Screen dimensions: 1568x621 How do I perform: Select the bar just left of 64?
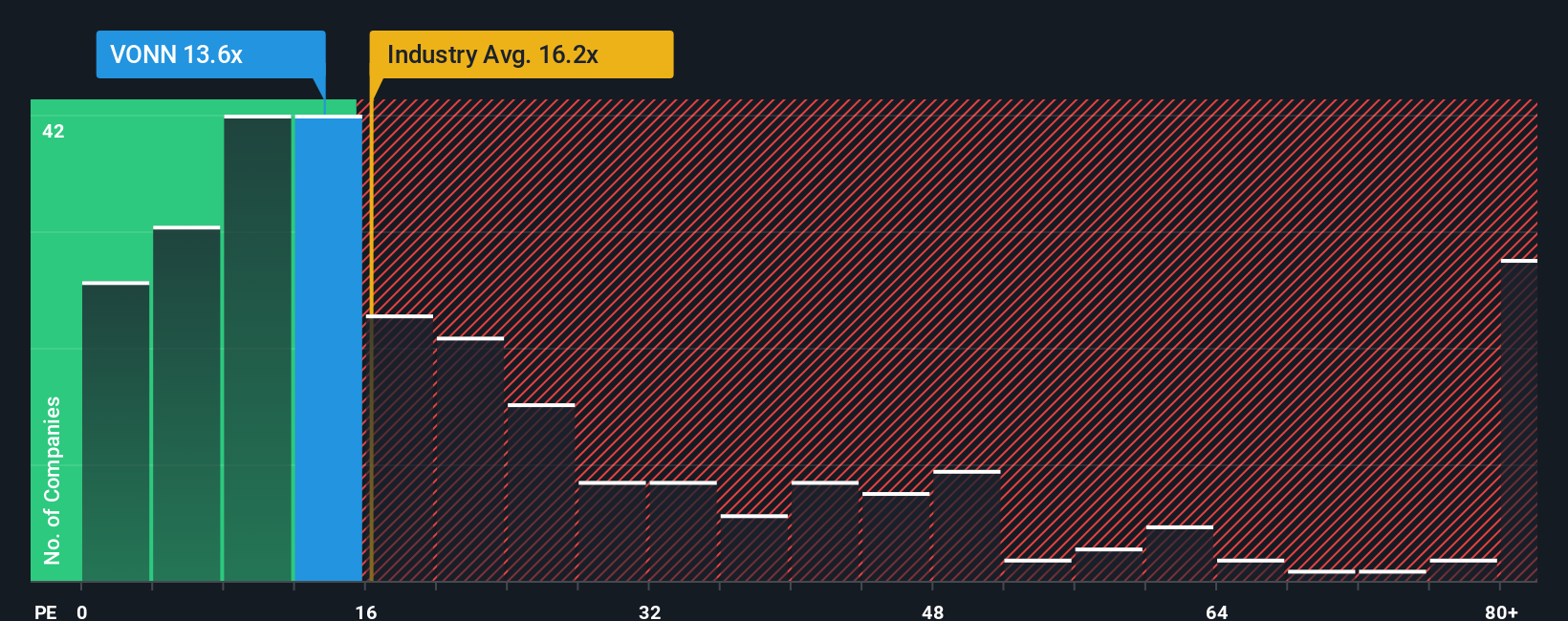pos(1180,553)
